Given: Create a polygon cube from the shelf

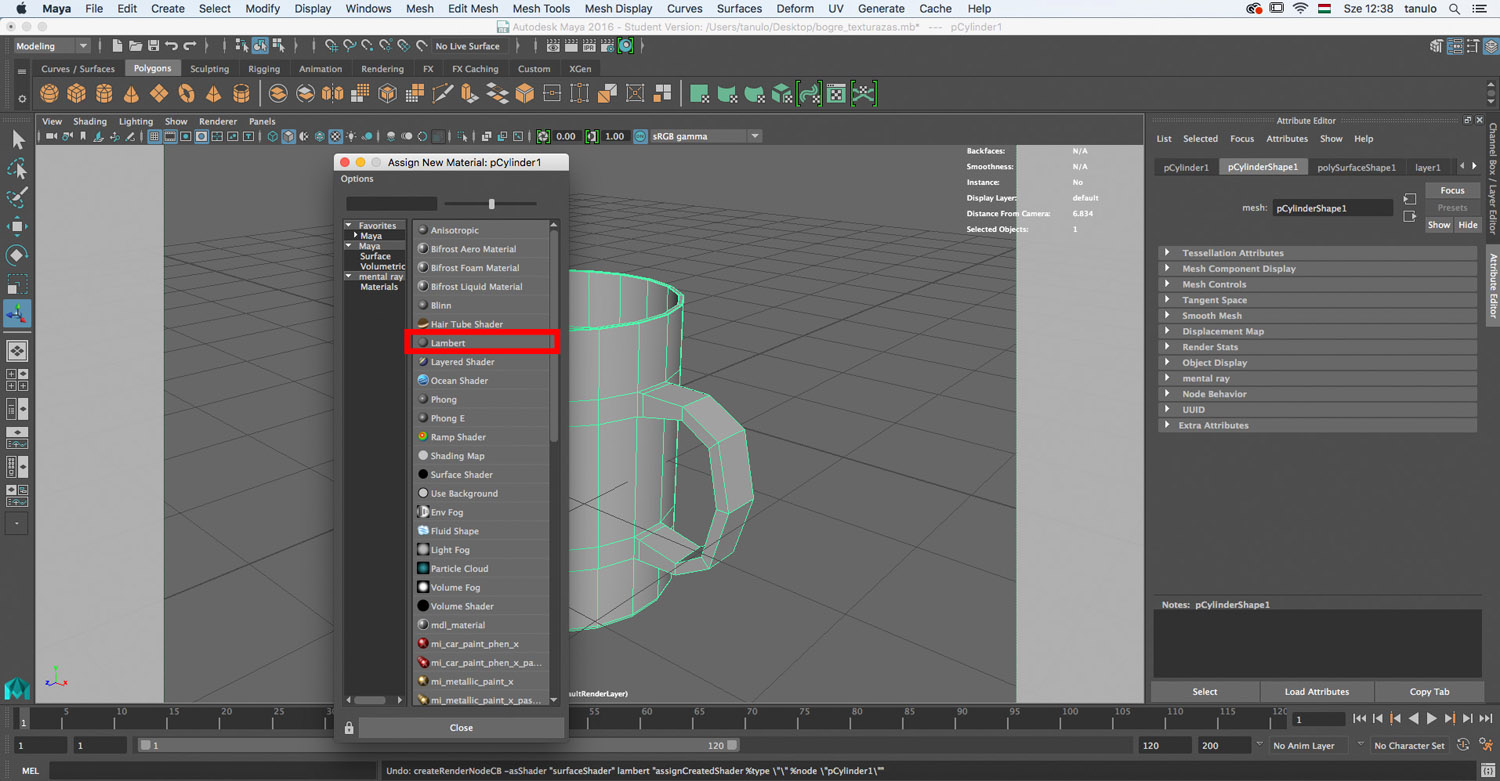Looking at the screenshot, I should coord(76,94).
